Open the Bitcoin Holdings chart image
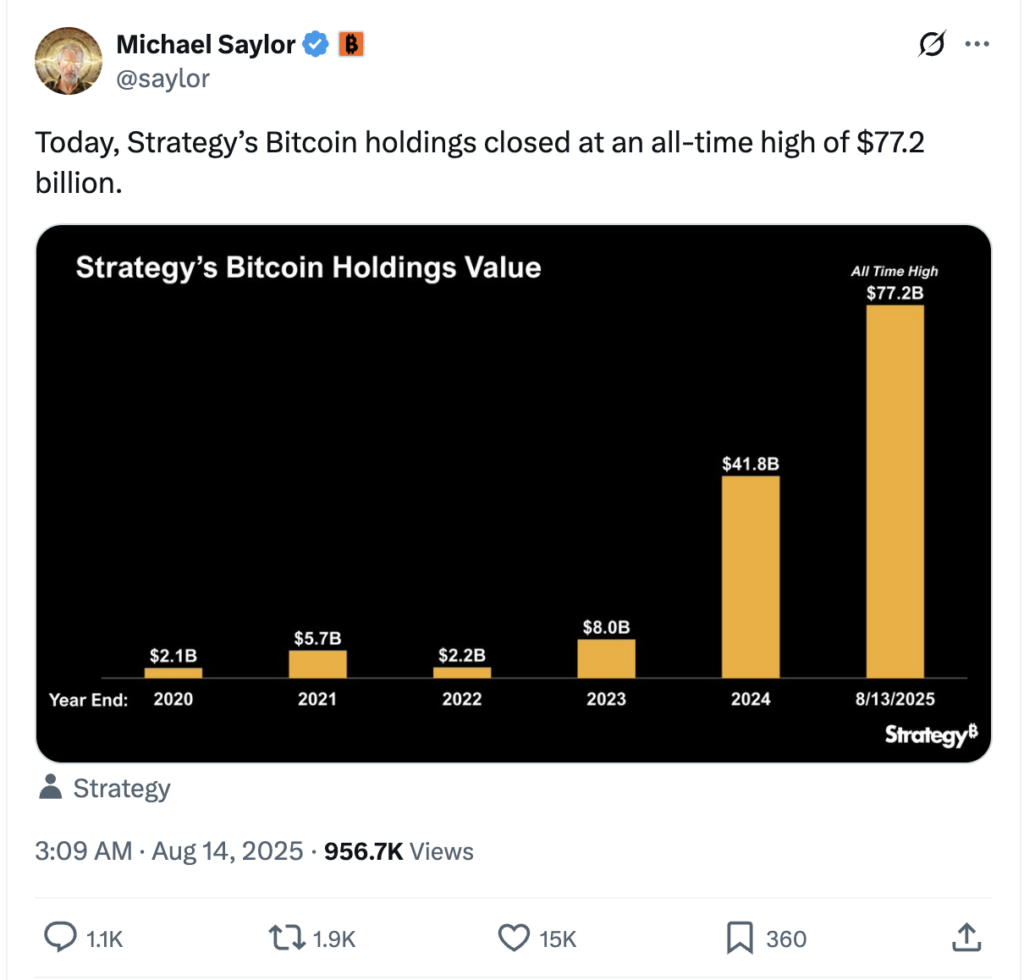1024x980 pixels. [x=513, y=493]
